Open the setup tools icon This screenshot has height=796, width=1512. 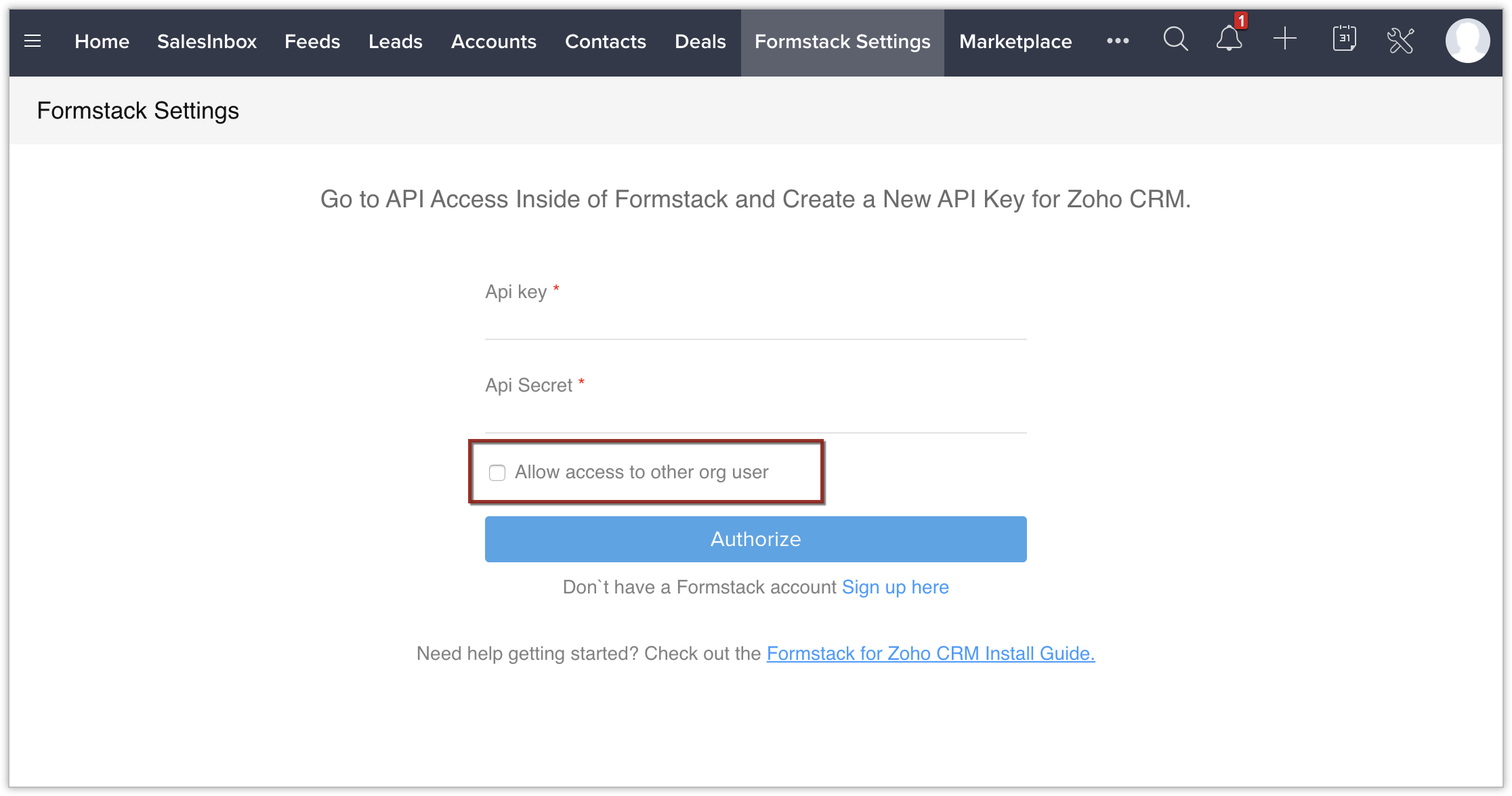click(x=1400, y=41)
